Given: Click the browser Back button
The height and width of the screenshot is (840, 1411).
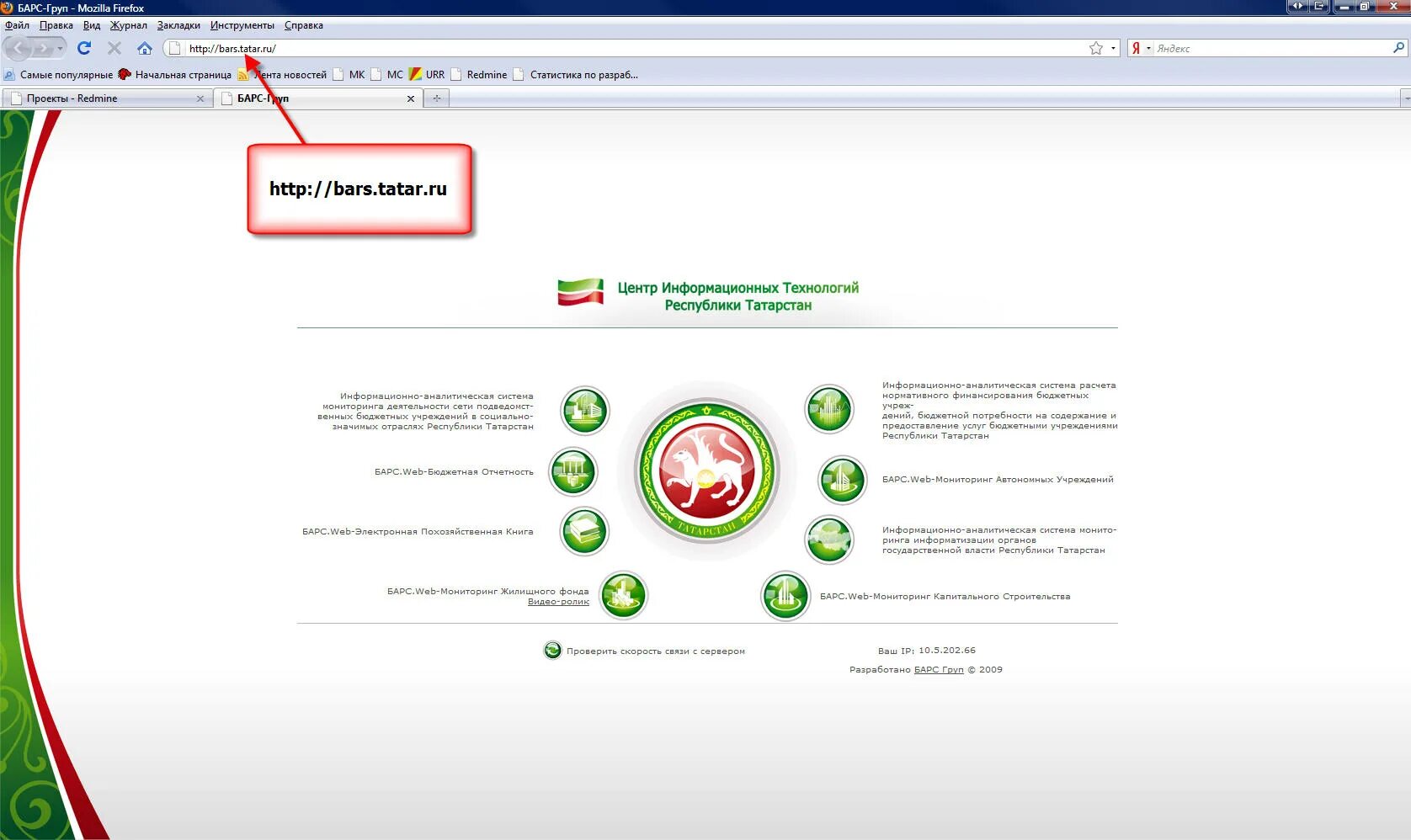Looking at the screenshot, I should click(x=17, y=48).
